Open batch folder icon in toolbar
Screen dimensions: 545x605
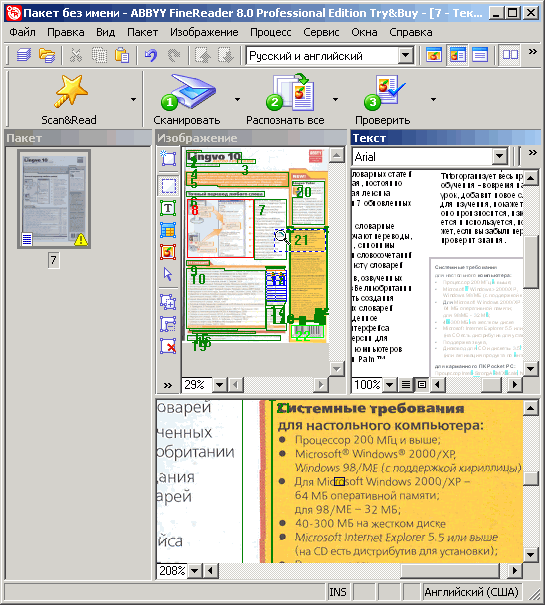click(47, 55)
